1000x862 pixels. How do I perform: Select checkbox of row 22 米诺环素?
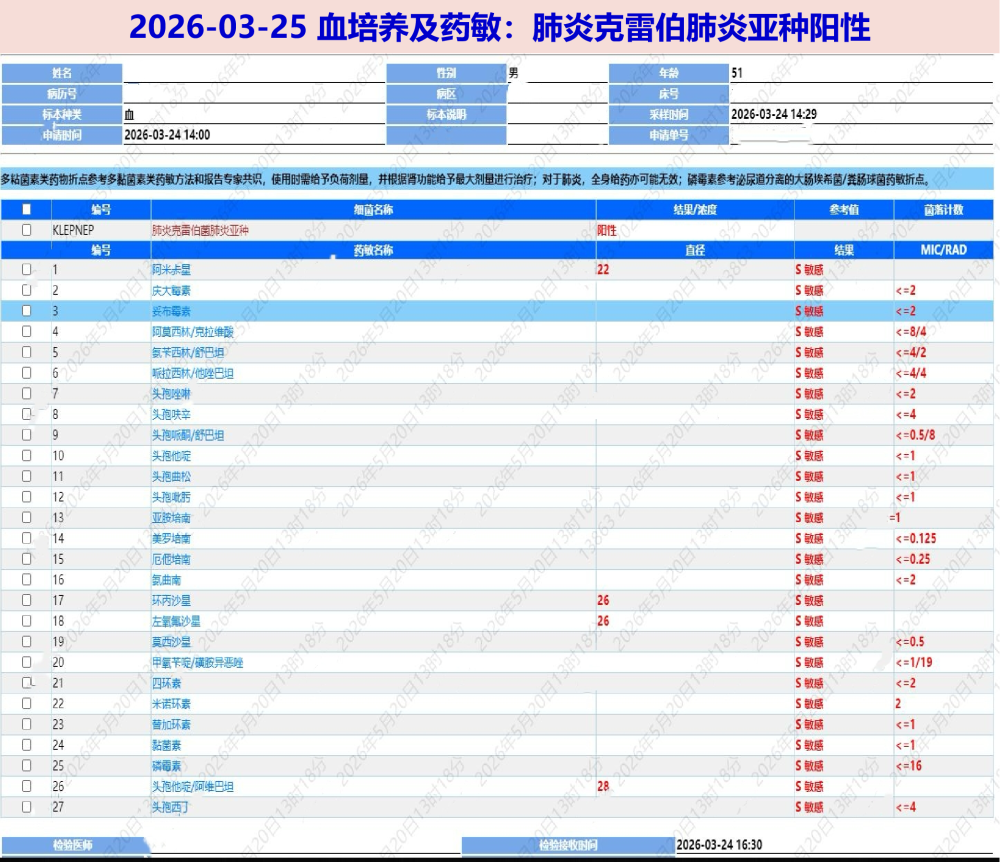coord(27,703)
